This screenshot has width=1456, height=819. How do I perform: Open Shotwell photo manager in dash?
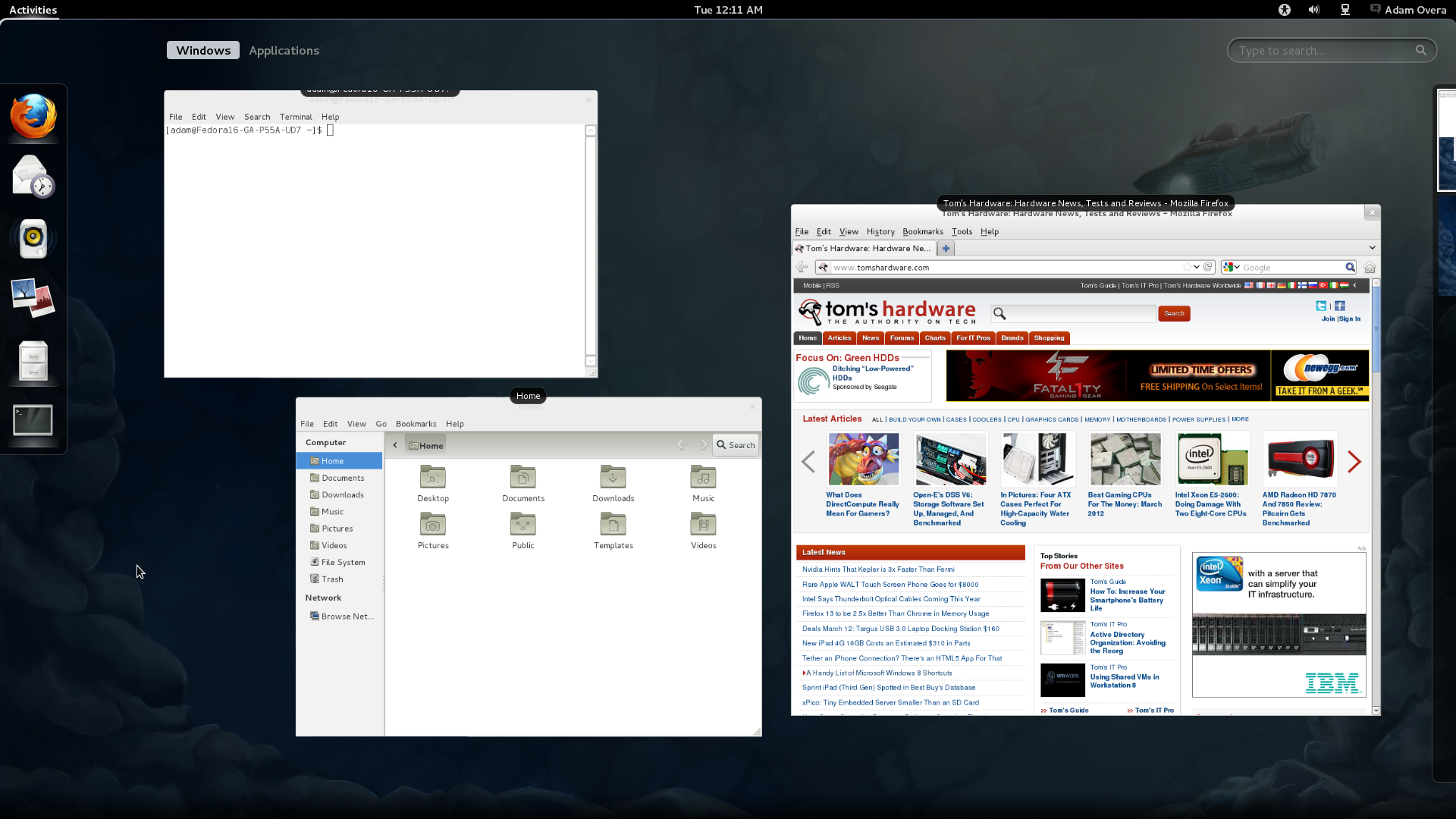pos(33,298)
